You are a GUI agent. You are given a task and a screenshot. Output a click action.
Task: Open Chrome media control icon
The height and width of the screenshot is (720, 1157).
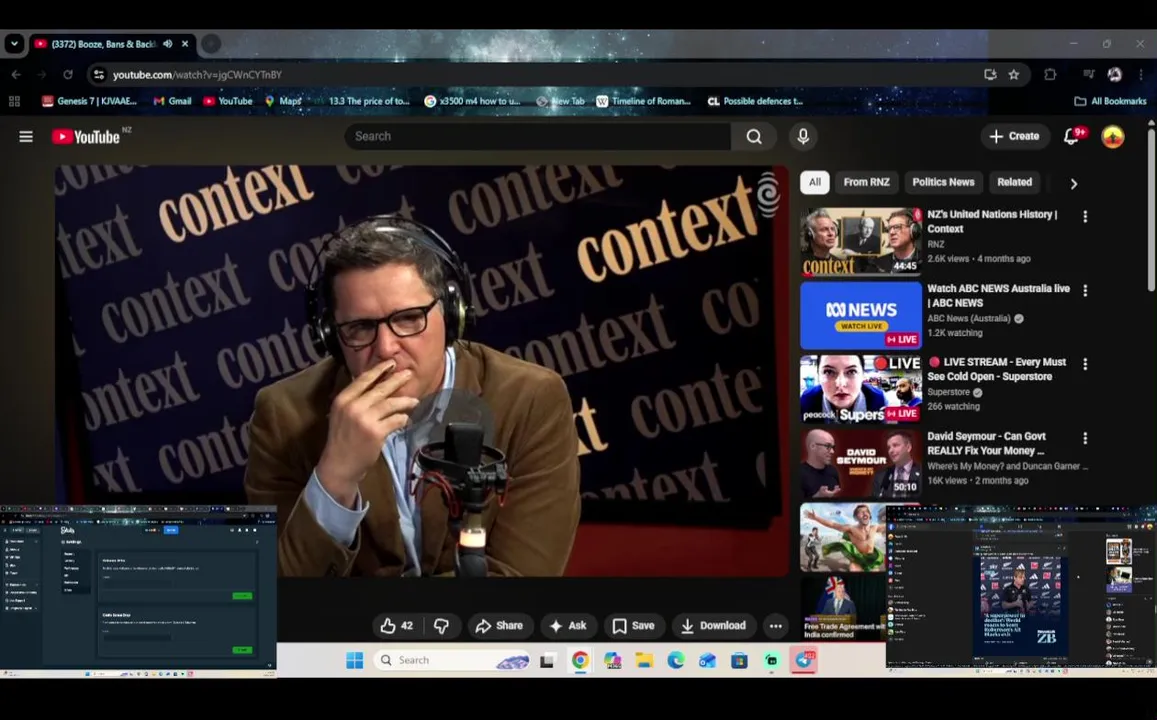click(x=1088, y=75)
